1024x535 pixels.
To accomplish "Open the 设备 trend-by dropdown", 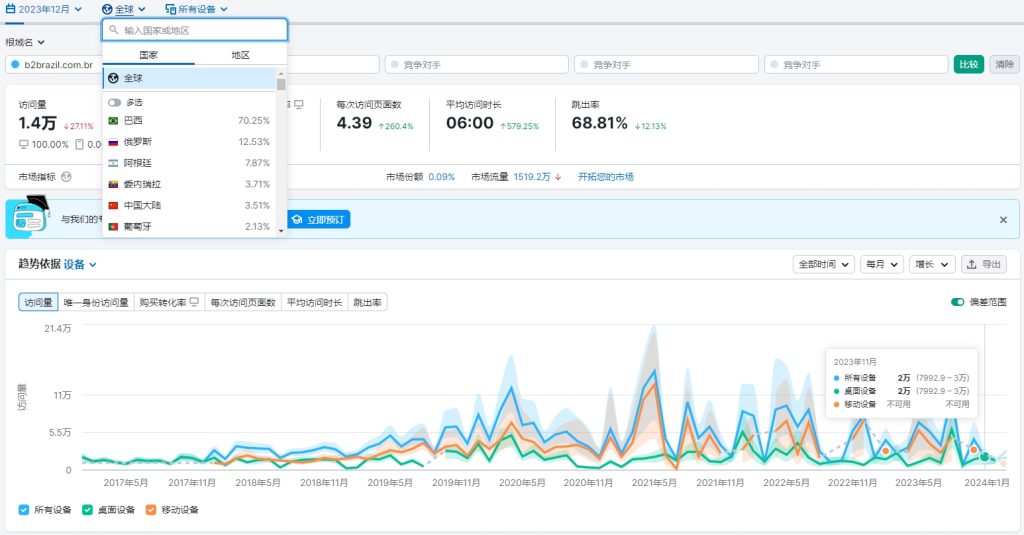I will coord(80,265).
